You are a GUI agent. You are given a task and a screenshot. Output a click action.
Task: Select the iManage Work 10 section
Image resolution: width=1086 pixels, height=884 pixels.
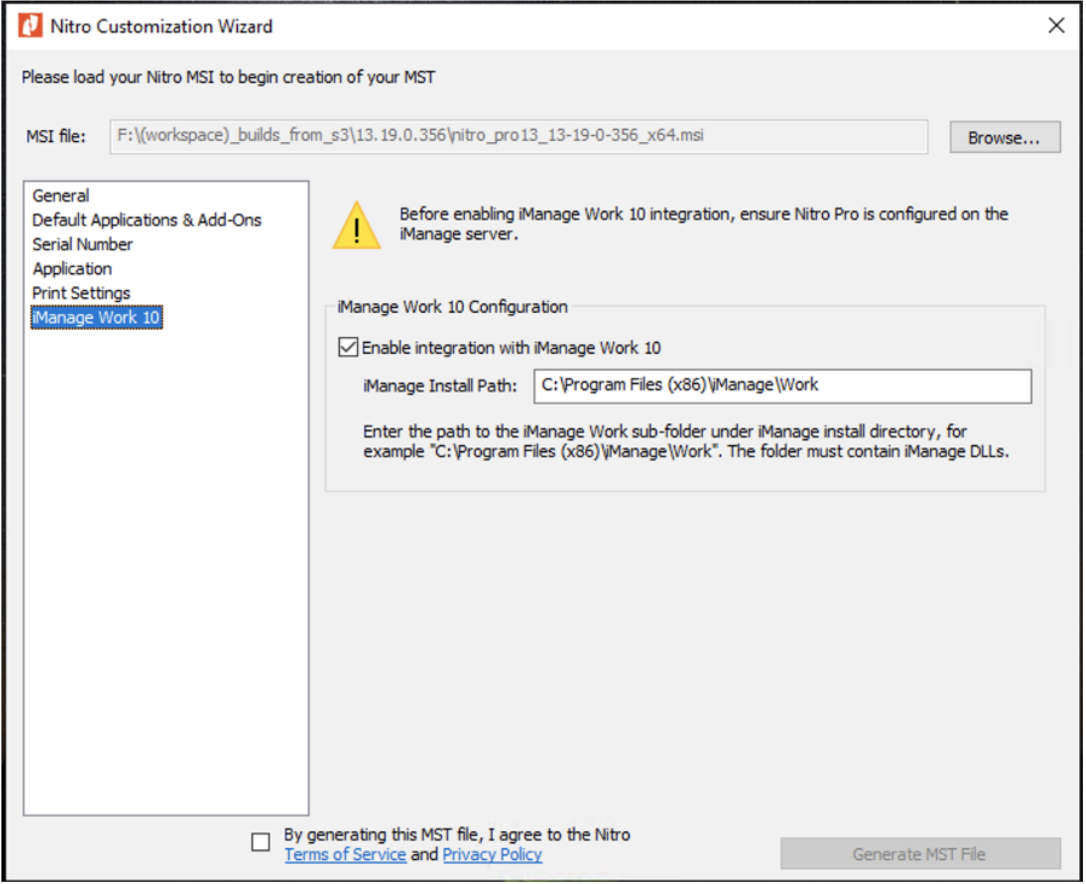(95, 316)
